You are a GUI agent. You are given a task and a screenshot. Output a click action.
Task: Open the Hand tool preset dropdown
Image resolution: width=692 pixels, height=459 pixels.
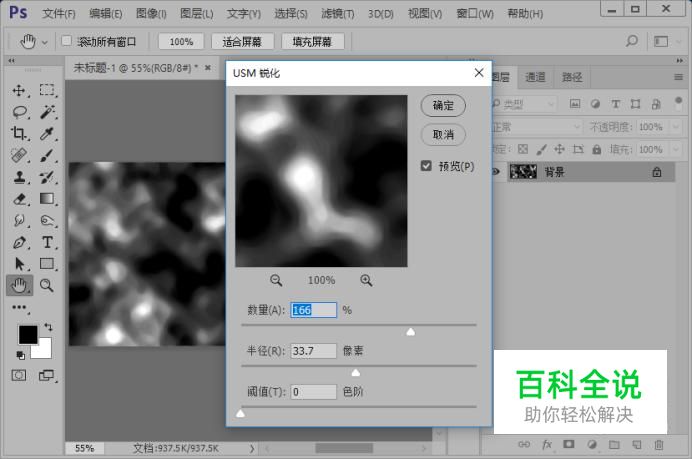pyautogui.click(x=45, y=42)
